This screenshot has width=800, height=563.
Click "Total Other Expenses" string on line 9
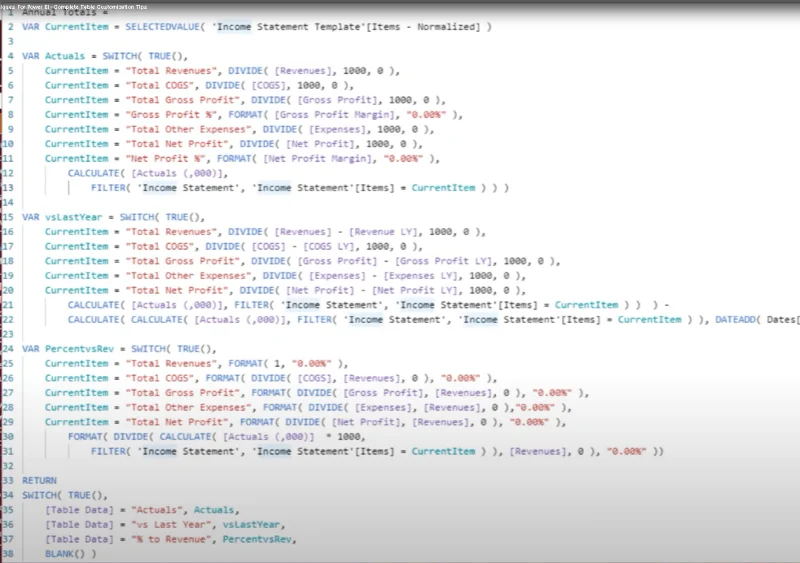pyautogui.click(x=188, y=129)
